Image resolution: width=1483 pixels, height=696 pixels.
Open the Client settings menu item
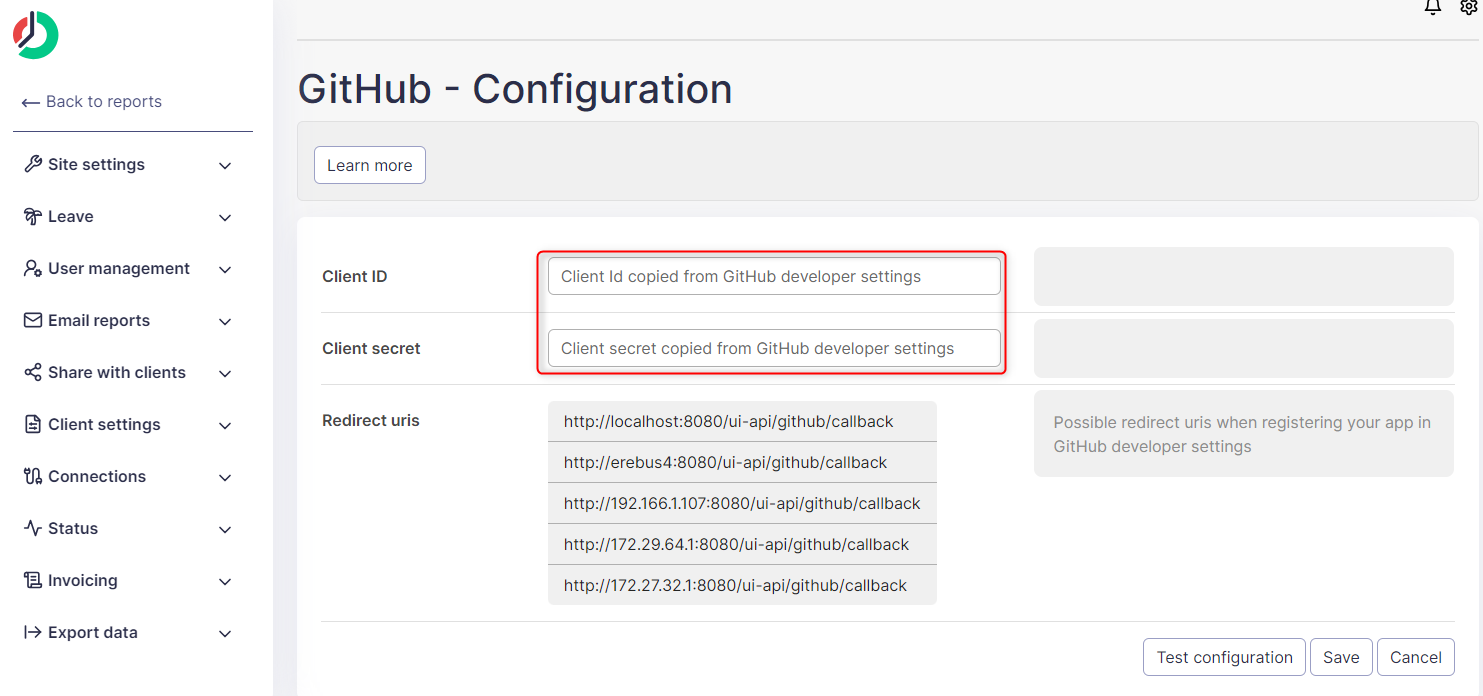pyautogui.click(x=104, y=424)
